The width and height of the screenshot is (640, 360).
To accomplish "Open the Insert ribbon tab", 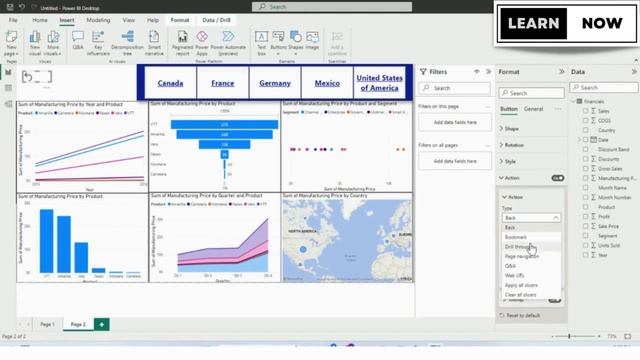I will (67, 20).
